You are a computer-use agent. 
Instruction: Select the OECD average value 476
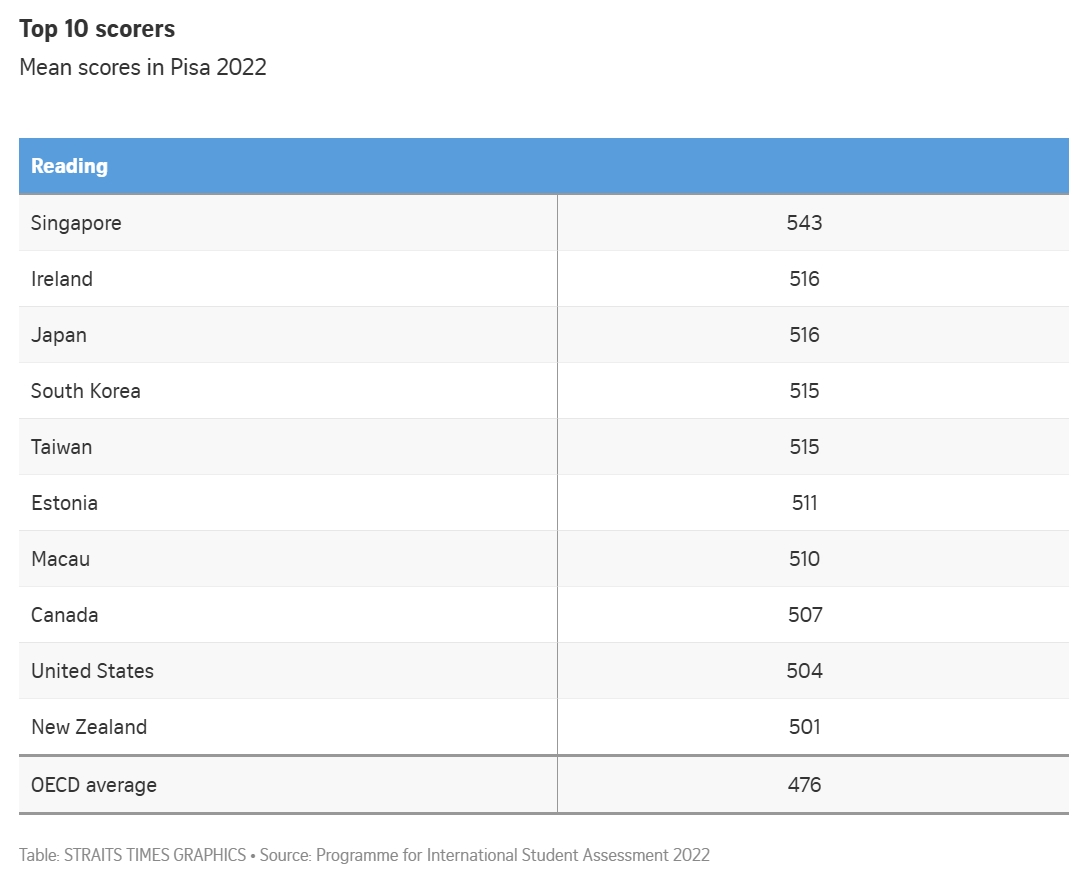(804, 785)
